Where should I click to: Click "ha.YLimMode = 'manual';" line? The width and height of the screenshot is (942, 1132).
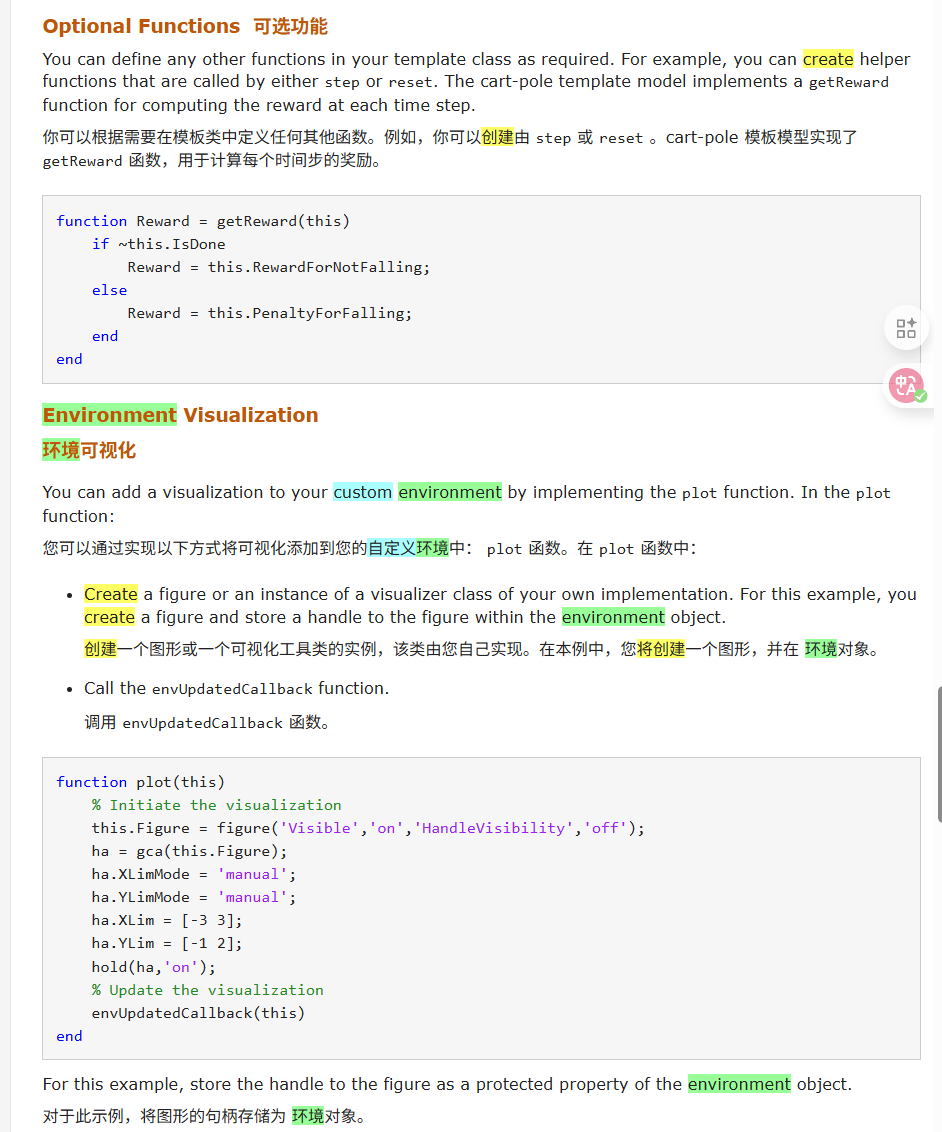pyautogui.click(x=194, y=897)
